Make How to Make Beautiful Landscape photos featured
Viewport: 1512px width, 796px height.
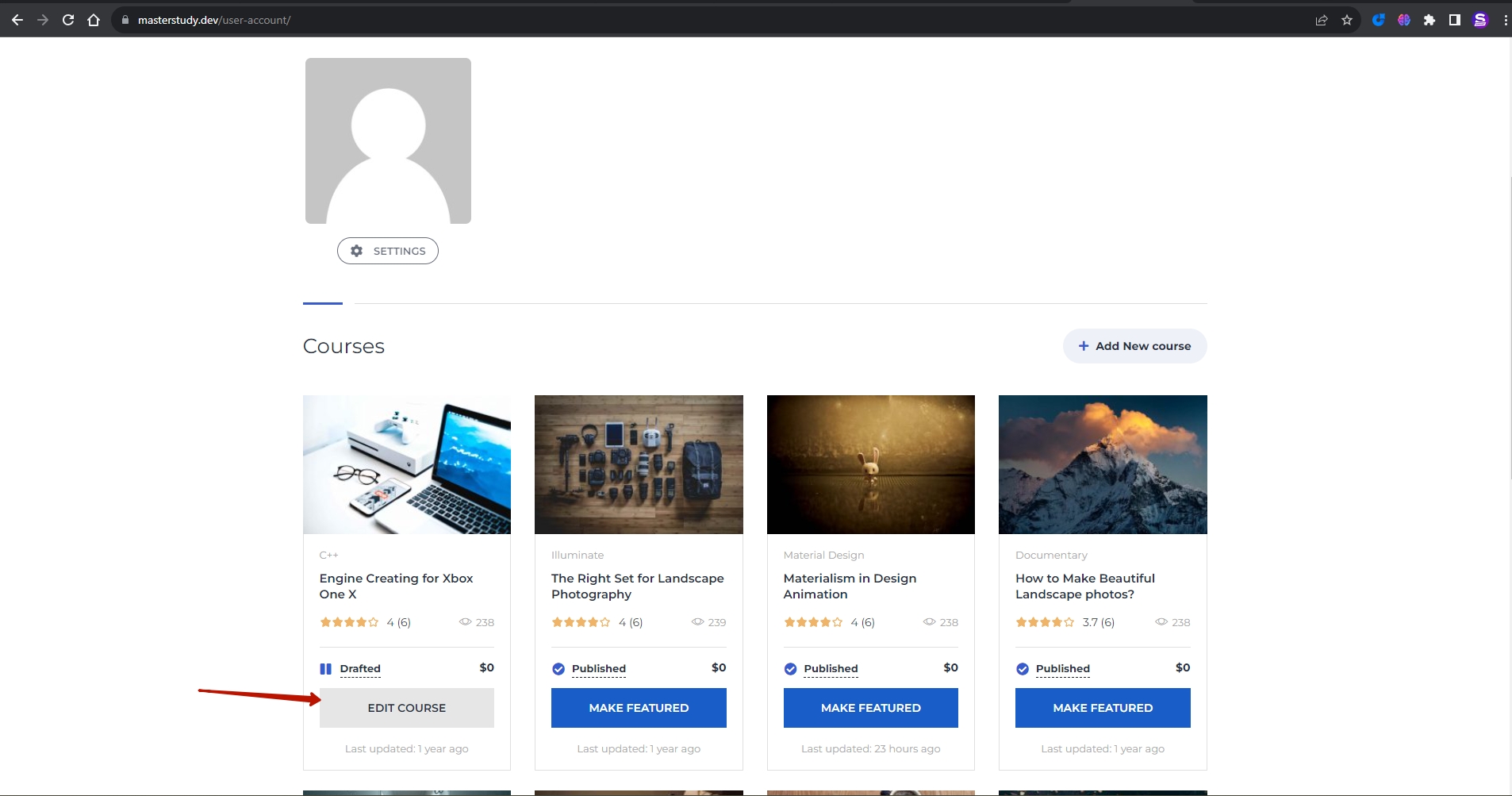pyautogui.click(x=1103, y=708)
